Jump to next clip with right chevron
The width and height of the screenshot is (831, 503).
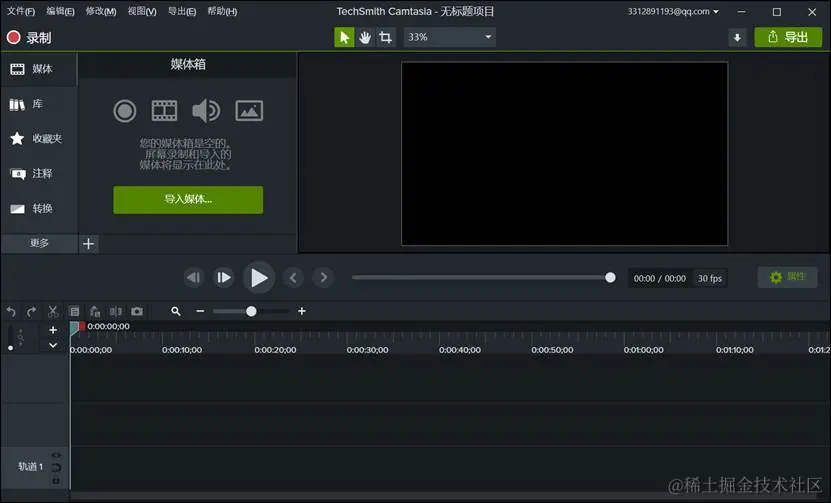(323, 277)
